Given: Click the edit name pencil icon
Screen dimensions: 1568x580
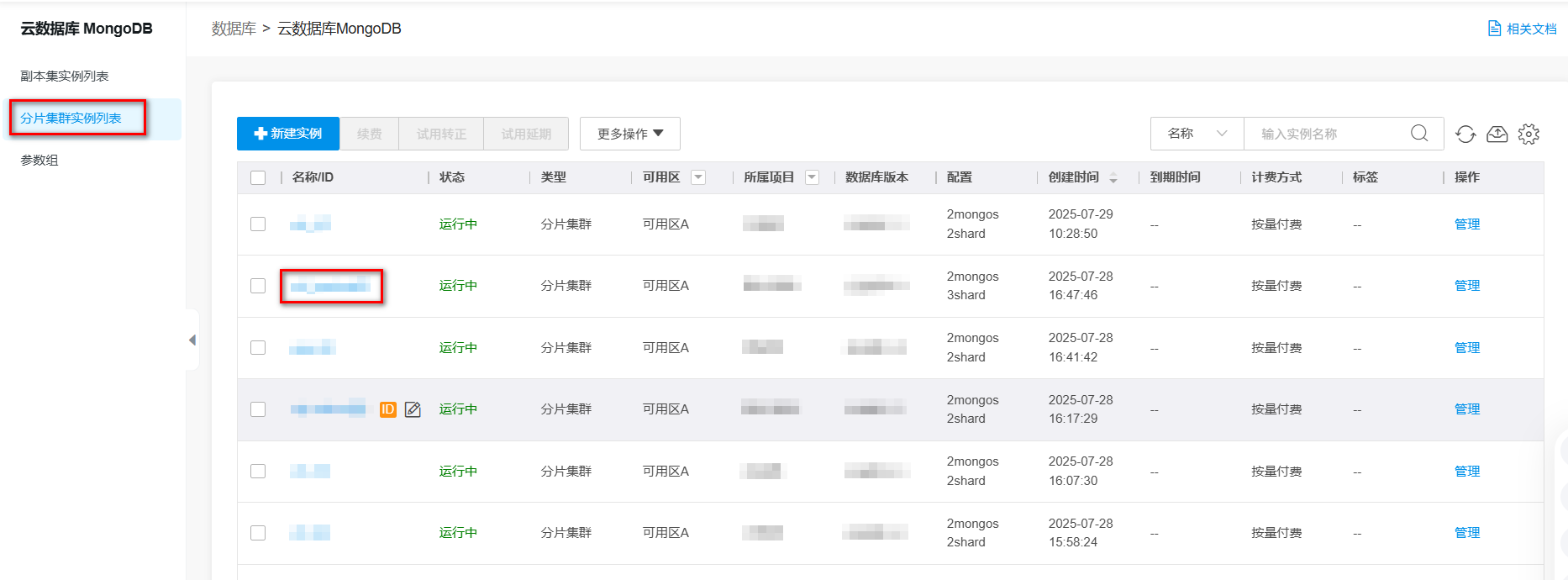Looking at the screenshot, I should pyautogui.click(x=413, y=409).
